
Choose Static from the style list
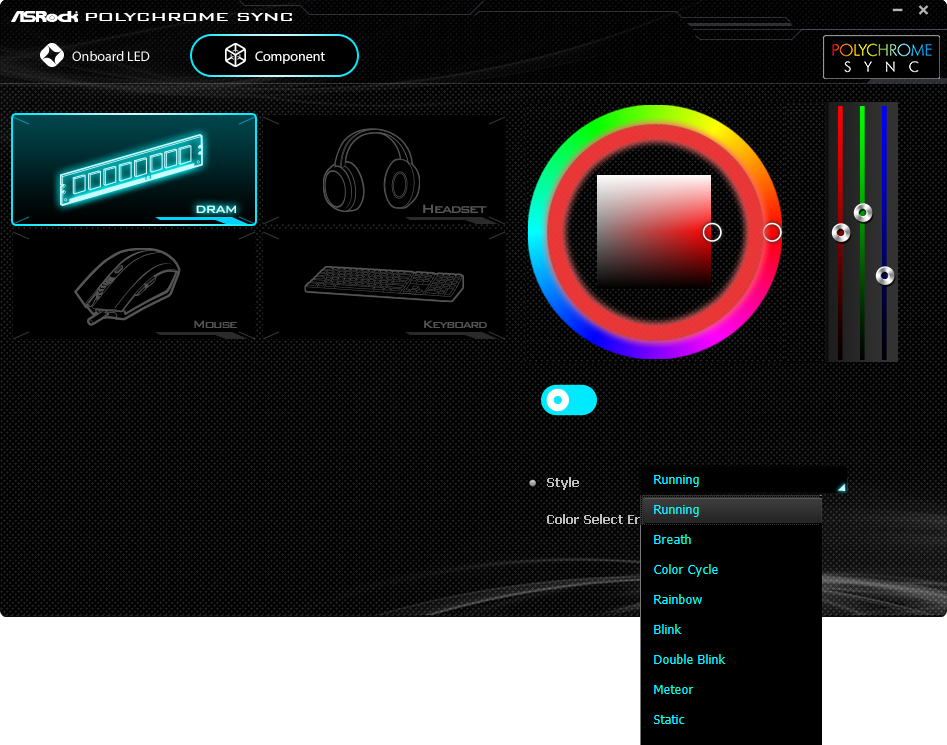coord(731,720)
